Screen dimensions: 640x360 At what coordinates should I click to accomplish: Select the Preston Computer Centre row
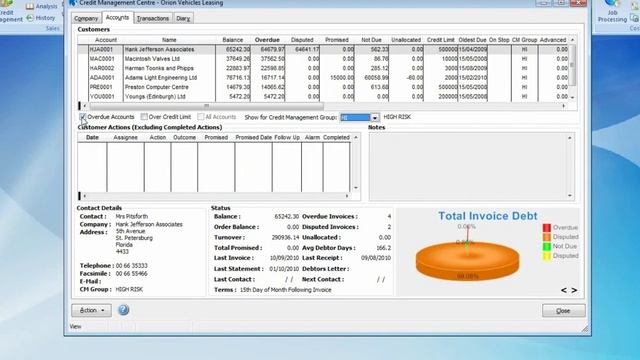322,87
